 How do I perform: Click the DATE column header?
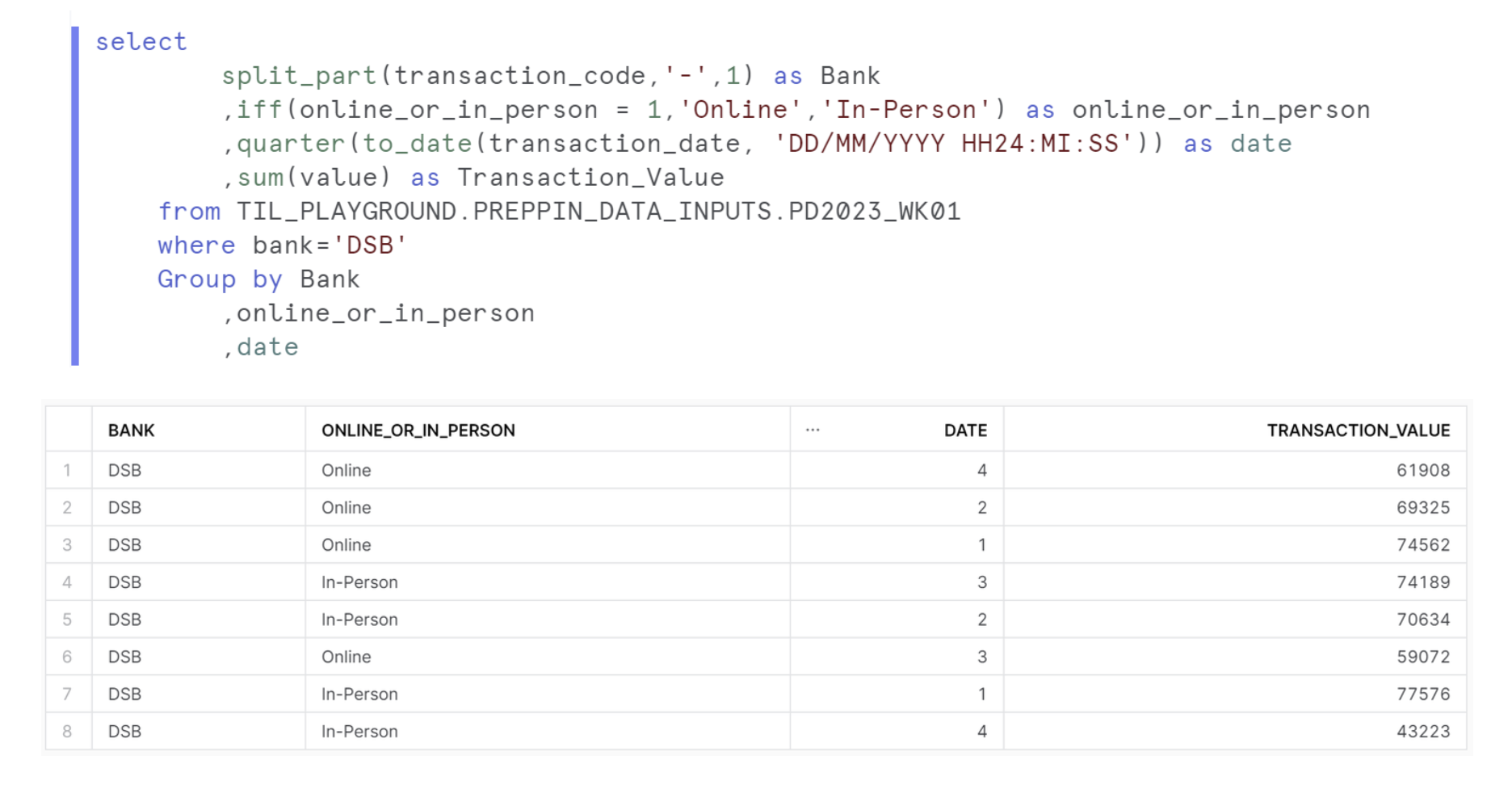(965, 430)
